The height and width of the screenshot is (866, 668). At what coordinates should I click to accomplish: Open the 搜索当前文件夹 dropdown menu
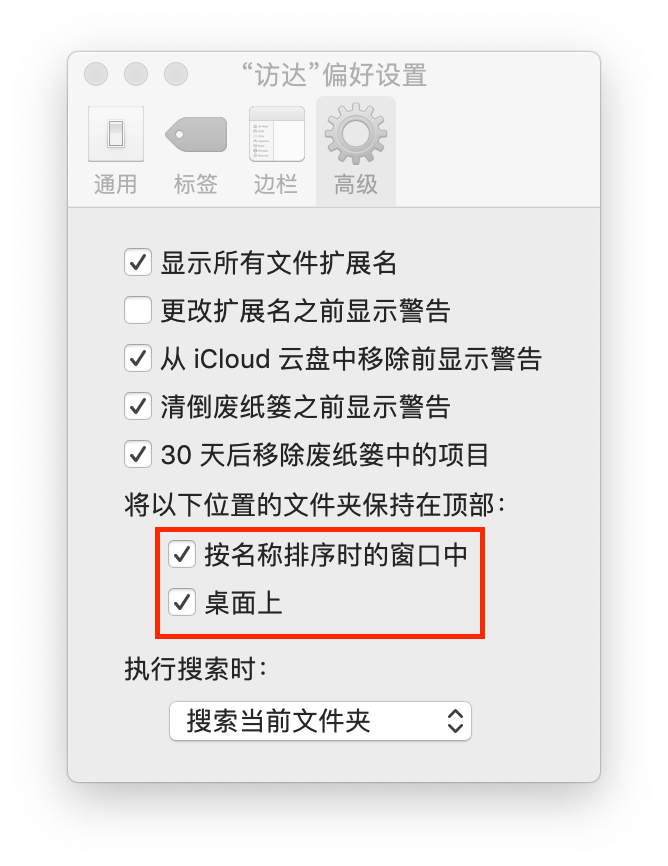click(x=320, y=721)
